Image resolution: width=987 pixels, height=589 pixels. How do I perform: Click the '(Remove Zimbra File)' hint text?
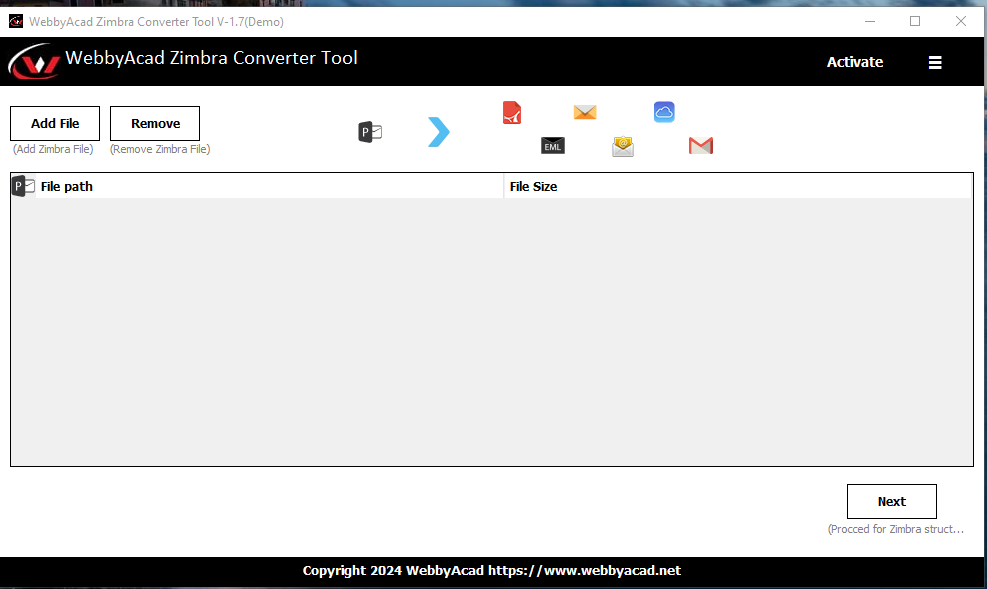pos(160,149)
